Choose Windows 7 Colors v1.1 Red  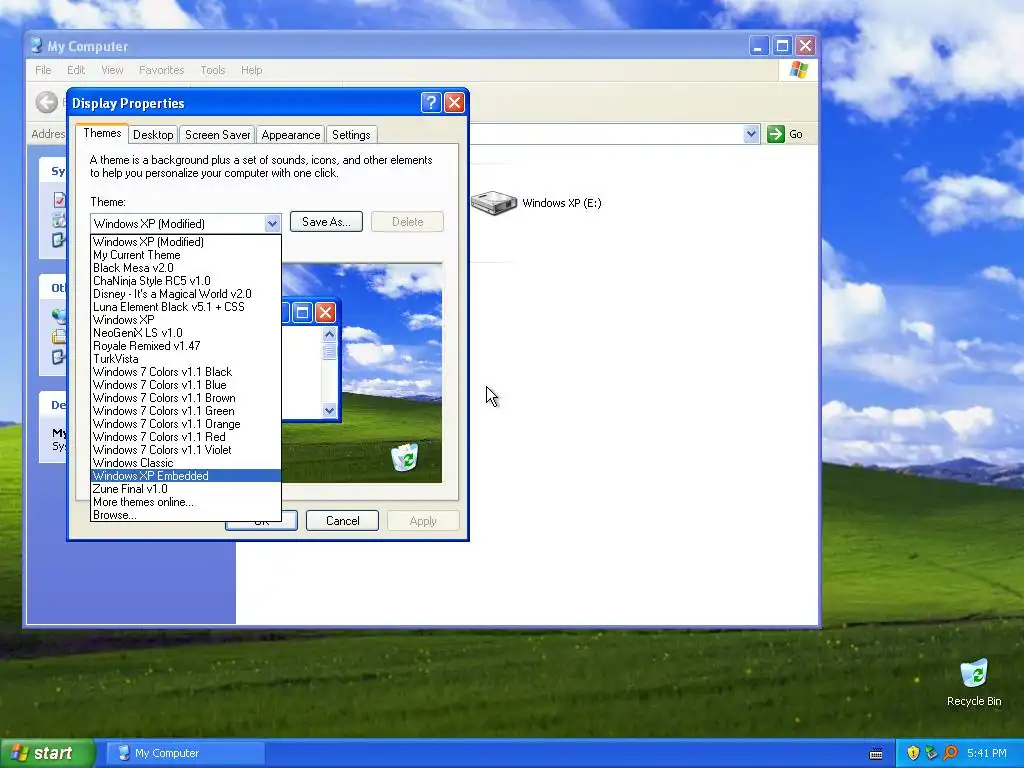pos(185,437)
